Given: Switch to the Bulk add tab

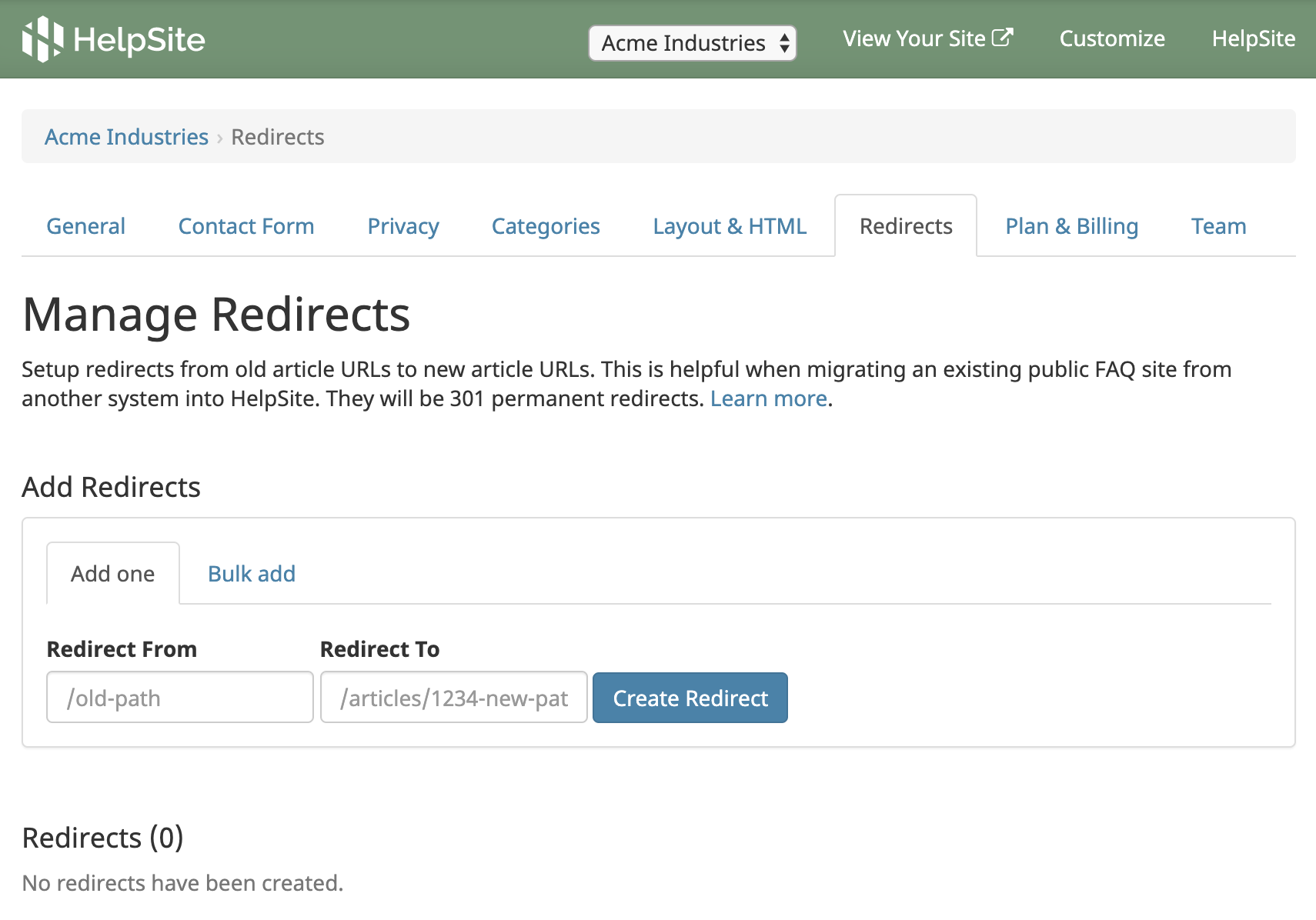Looking at the screenshot, I should pyautogui.click(x=252, y=574).
